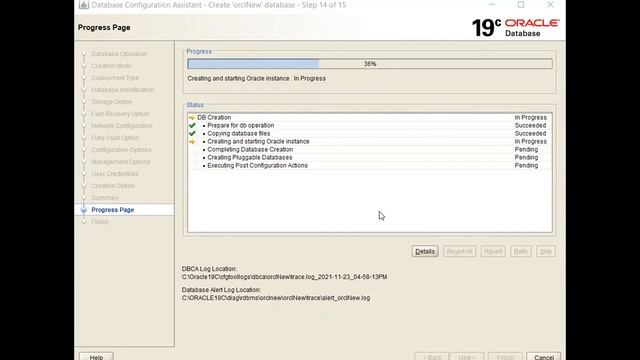
Task: Select Summary step in sidebar
Action: pyautogui.click(x=104, y=198)
